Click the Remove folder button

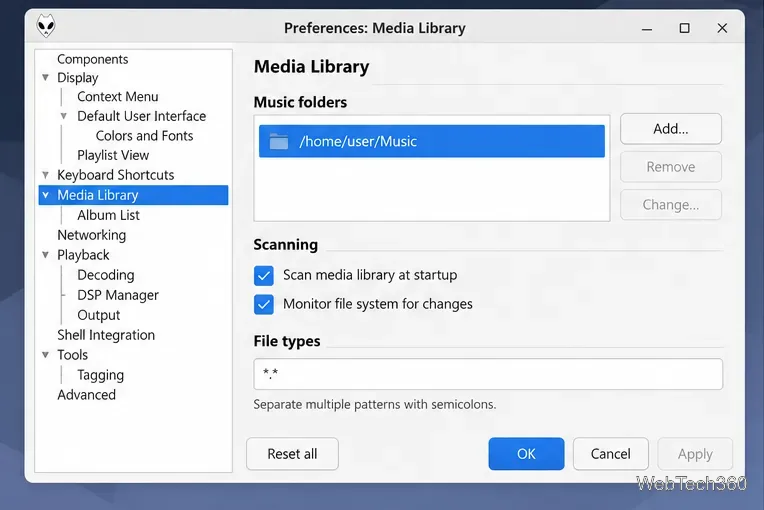(670, 167)
